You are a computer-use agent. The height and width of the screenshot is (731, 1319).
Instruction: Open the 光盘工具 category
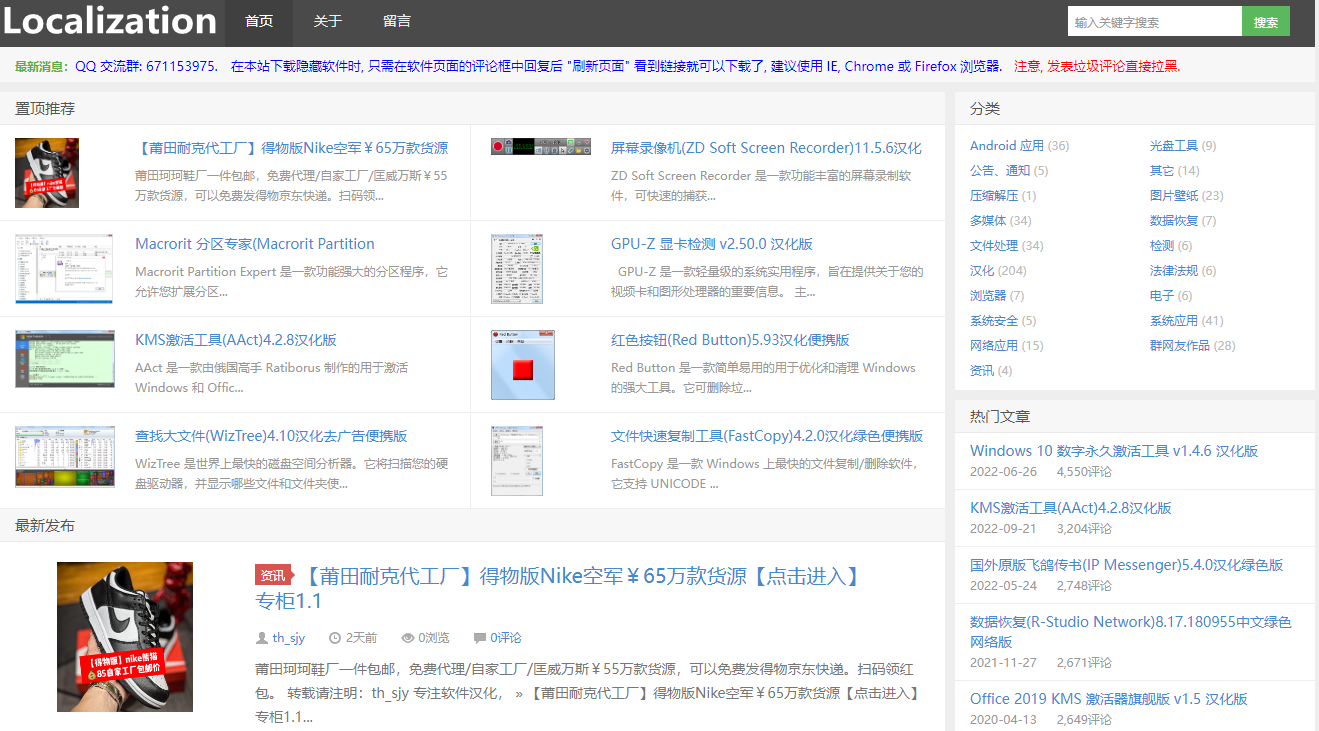[1174, 146]
